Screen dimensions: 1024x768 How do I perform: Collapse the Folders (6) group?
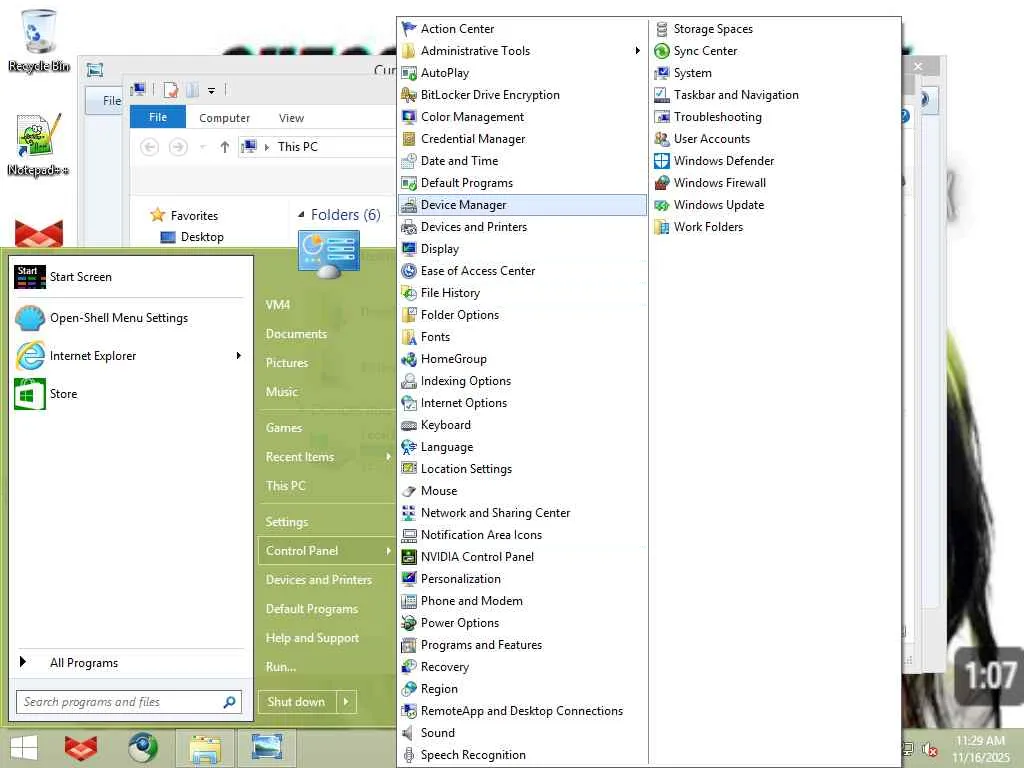pyautogui.click(x=301, y=214)
